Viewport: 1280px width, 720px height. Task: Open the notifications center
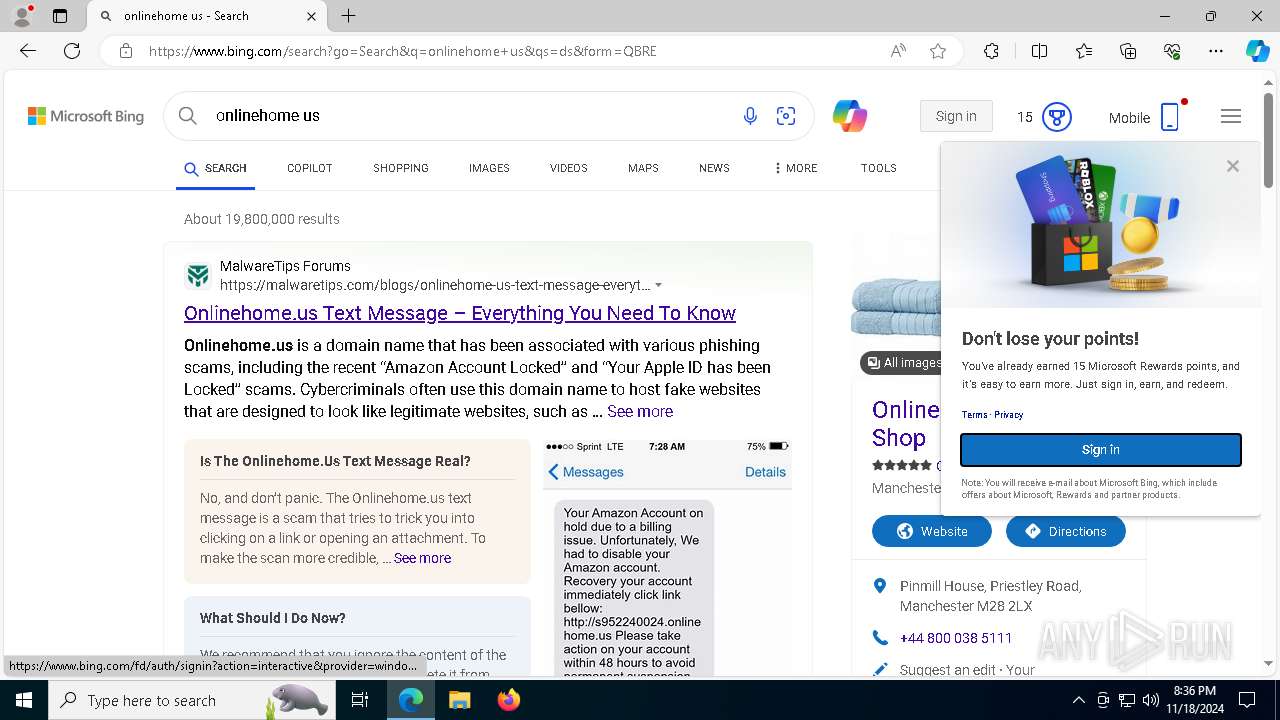tap(1247, 700)
